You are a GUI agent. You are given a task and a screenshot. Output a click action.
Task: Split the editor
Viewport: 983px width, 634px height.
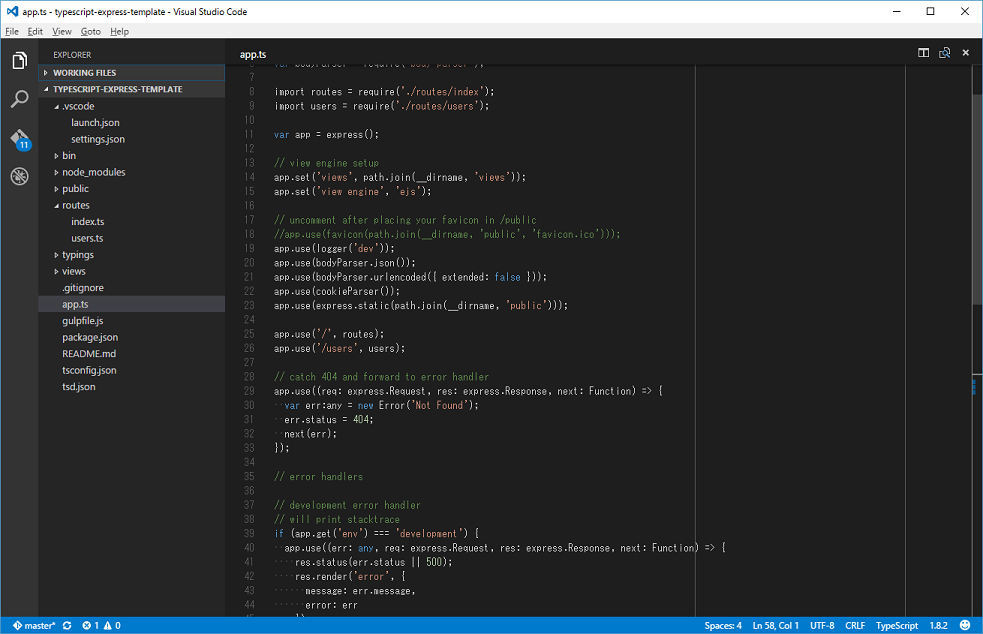click(923, 53)
